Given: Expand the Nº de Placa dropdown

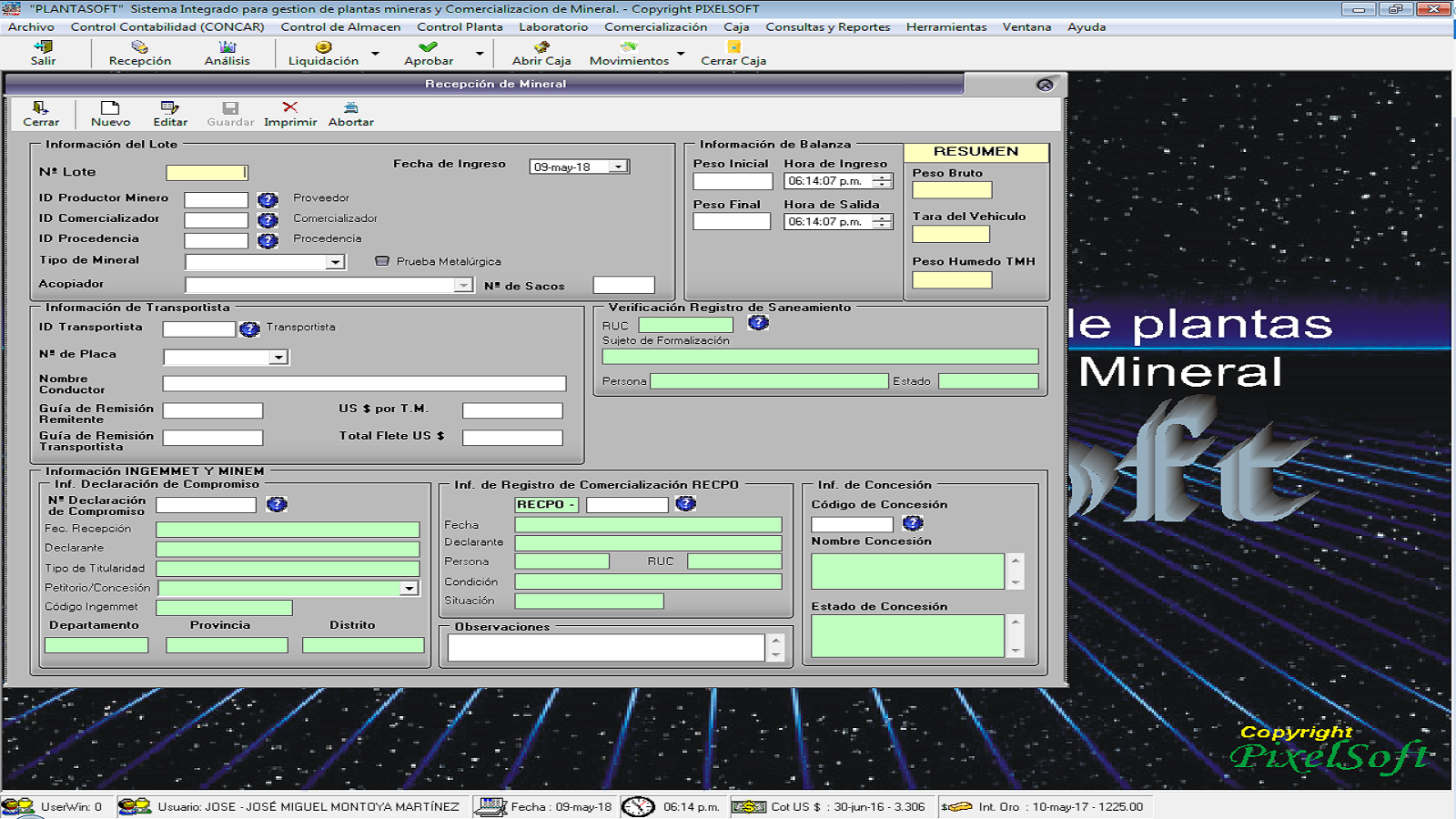Looking at the screenshot, I should coord(278,358).
